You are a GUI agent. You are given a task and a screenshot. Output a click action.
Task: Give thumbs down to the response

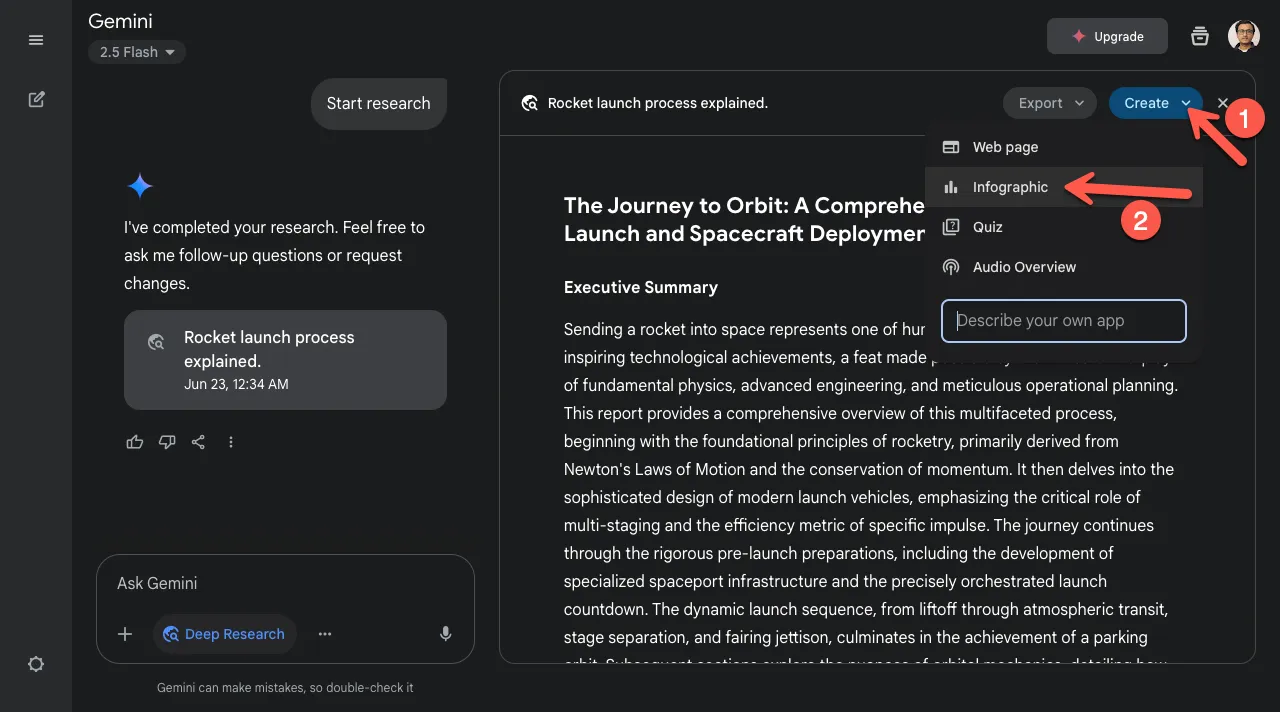point(167,442)
